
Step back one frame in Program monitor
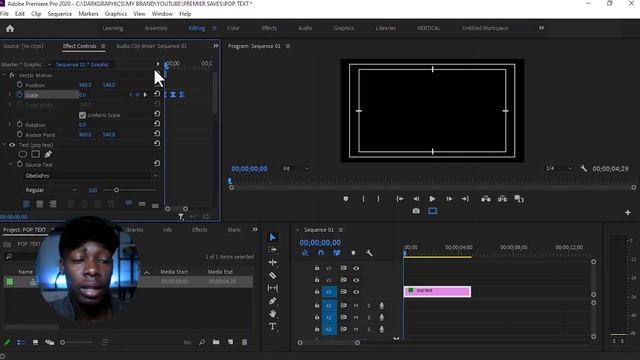coord(416,199)
